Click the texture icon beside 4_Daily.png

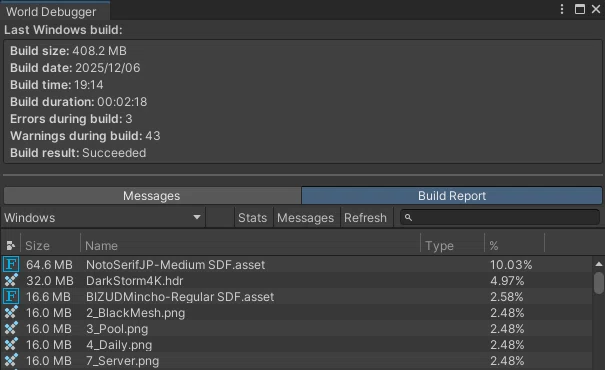pos(11,345)
